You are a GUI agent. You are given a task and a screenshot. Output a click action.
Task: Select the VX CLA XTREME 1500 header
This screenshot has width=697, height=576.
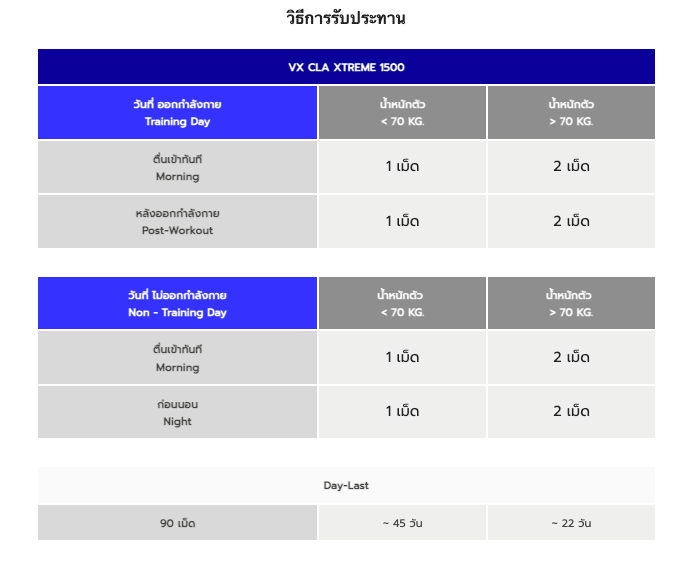pos(346,67)
